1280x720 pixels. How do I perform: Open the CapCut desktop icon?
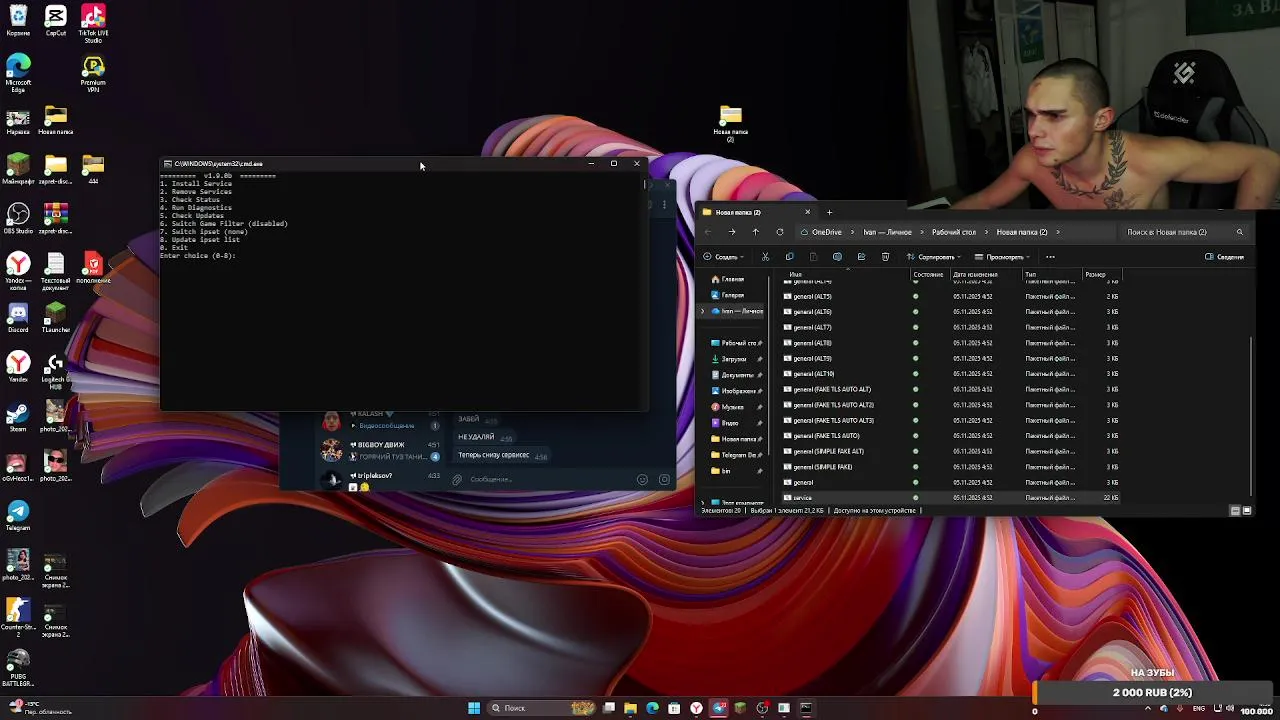click(56, 20)
